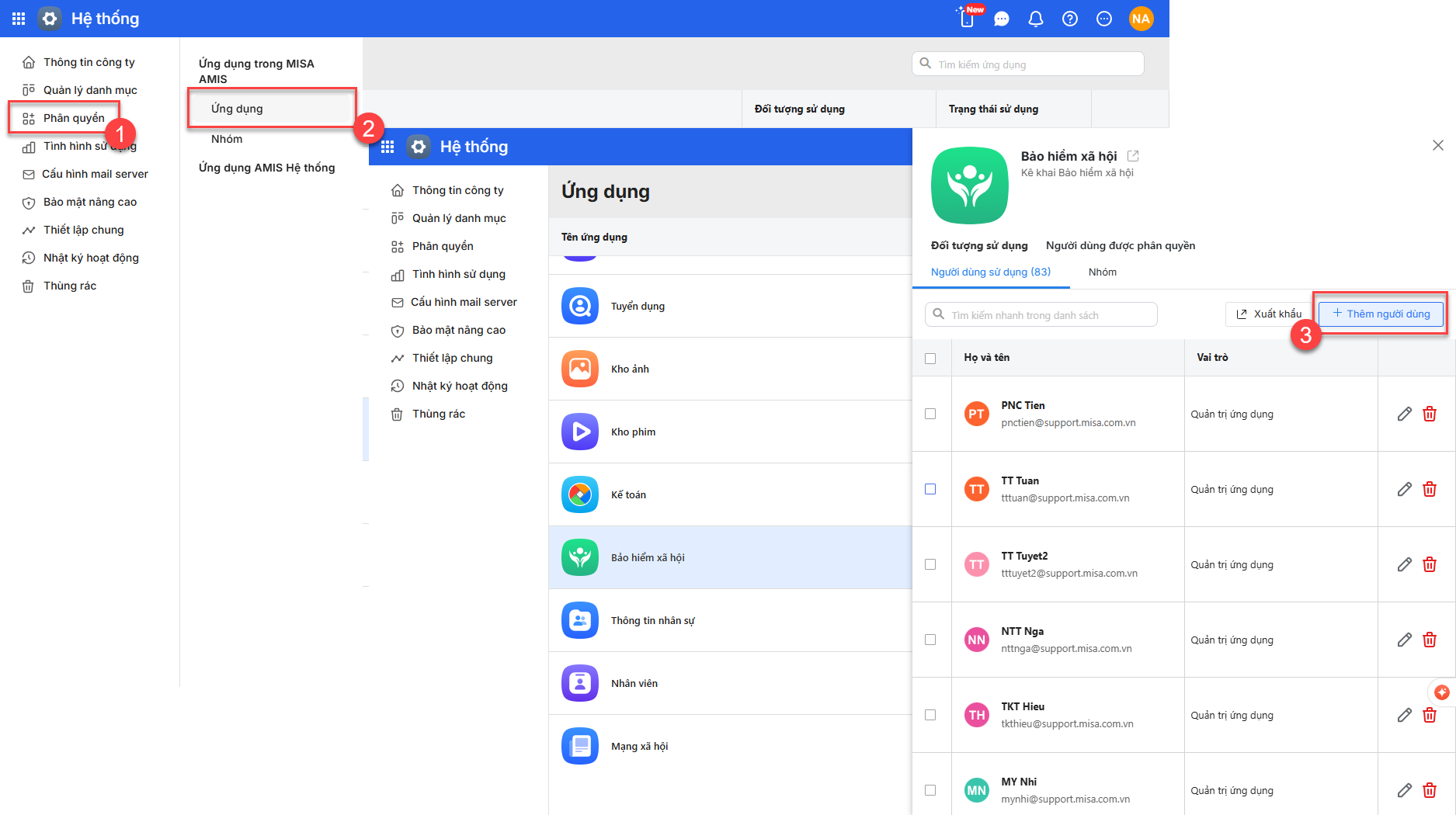Click the Xuất khẩu export button

point(1269,314)
